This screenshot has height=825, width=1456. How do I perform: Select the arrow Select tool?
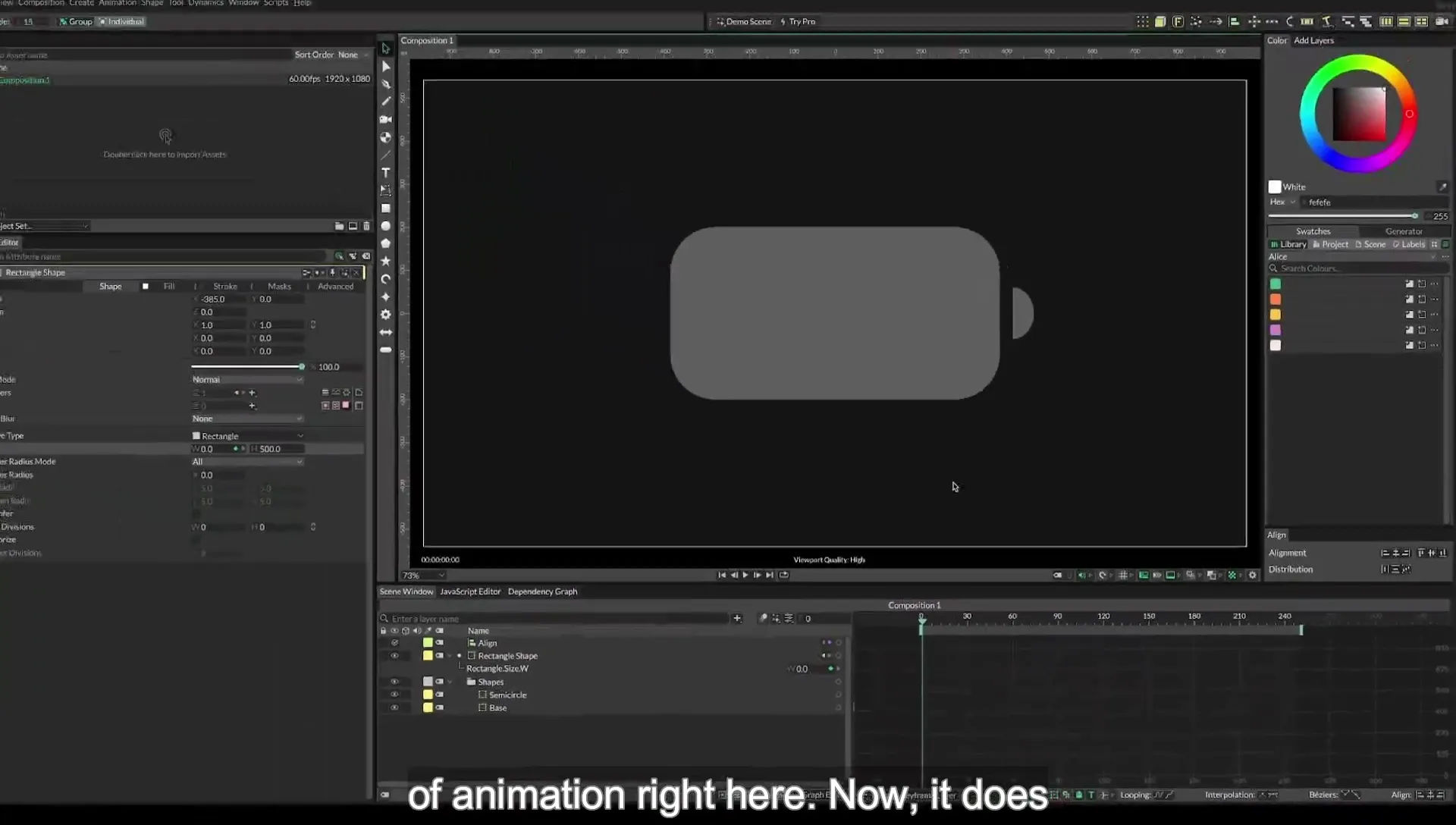click(x=385, y=49)
